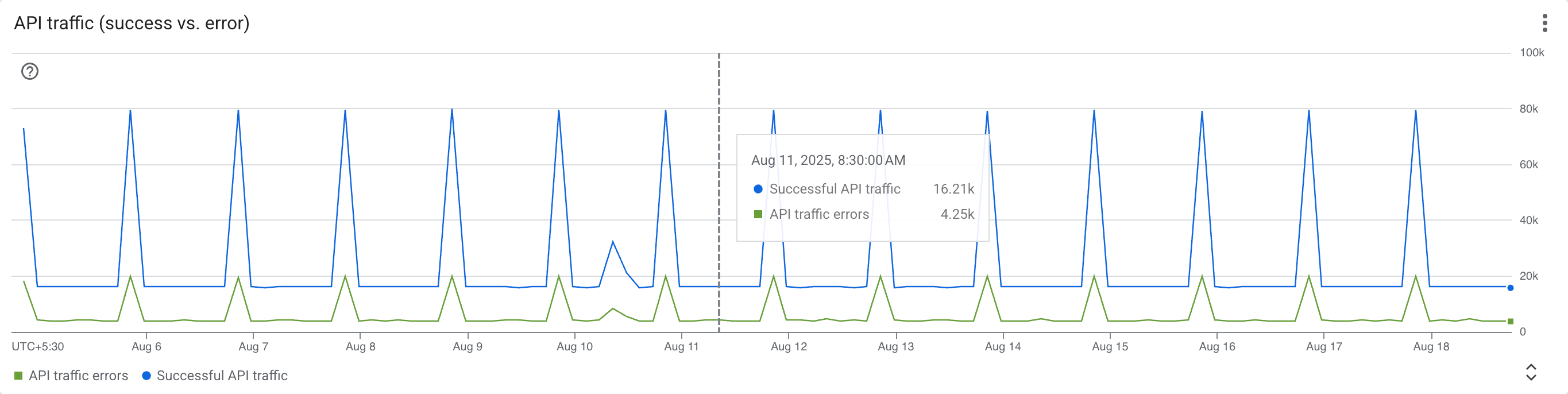Toggle the 'API traffic errors' legend label
The height and width of the screenshot is (394, 1568).
79,376
